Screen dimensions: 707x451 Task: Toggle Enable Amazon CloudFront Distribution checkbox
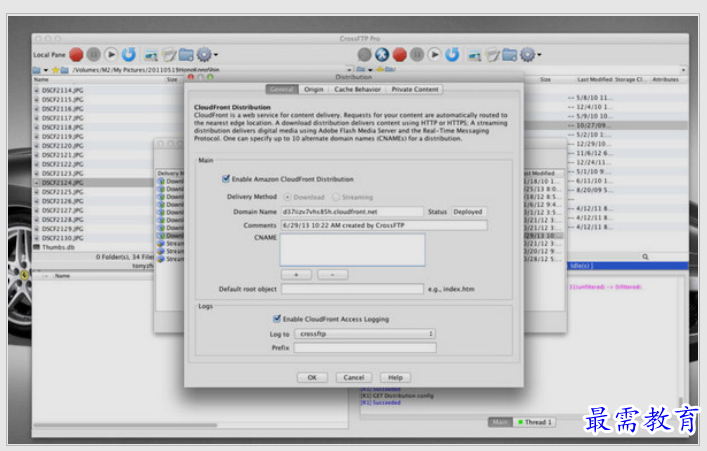(226, 179)
